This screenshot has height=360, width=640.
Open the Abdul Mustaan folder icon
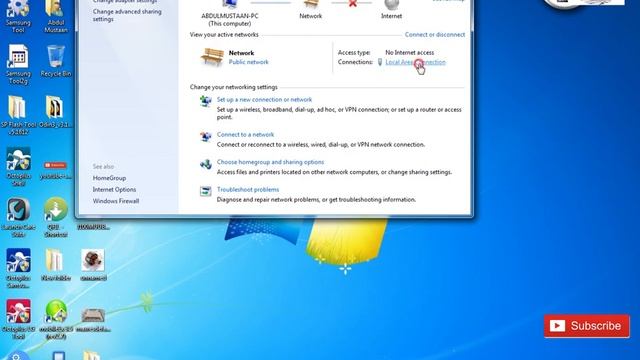pyautogui.click(x=56, y=16)
